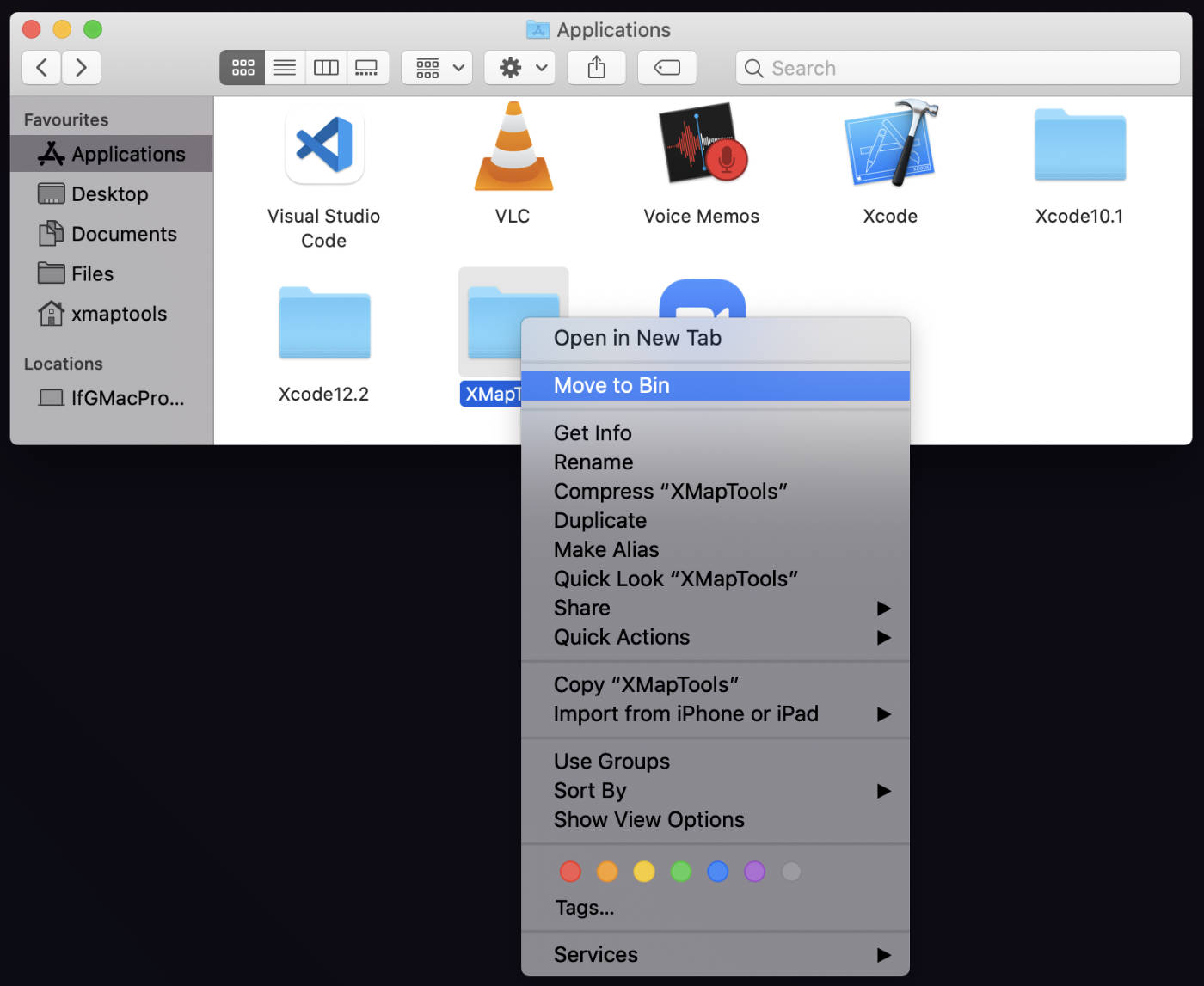
Task: Go forward in Finder navigation
Action: point(81,68)
